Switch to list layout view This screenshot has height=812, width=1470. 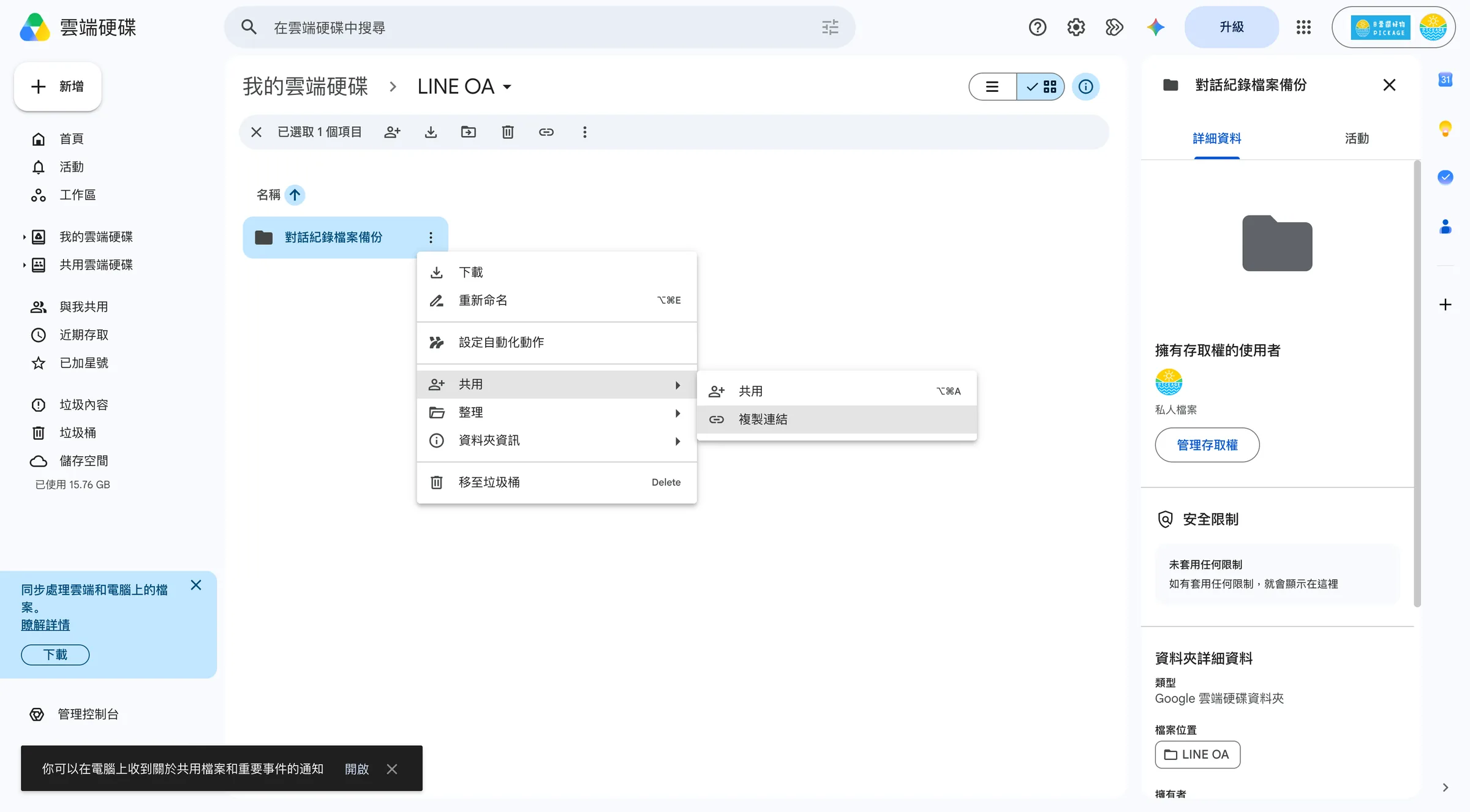[x=992, y=86]
